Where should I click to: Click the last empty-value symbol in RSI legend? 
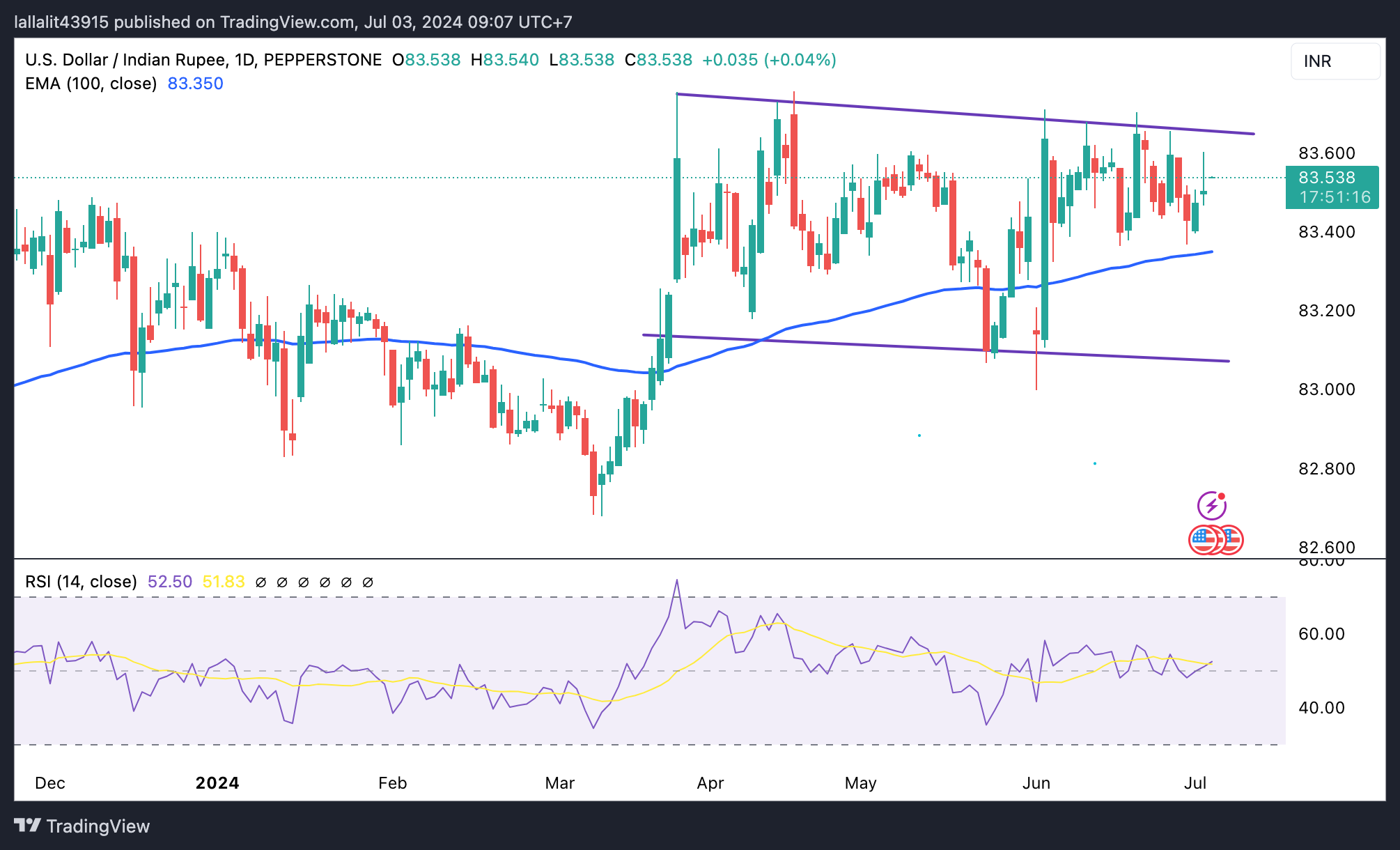(x=368, y=582)
